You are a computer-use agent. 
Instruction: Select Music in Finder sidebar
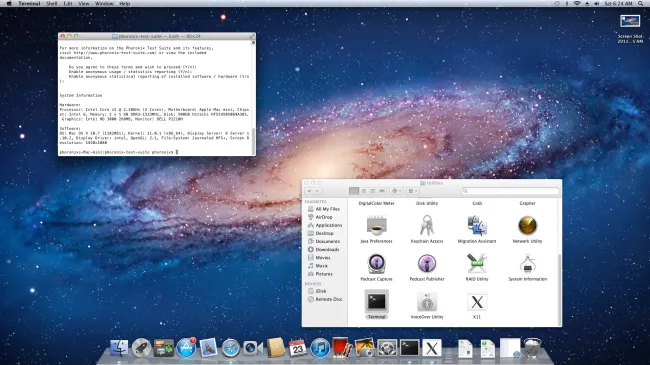318,266
